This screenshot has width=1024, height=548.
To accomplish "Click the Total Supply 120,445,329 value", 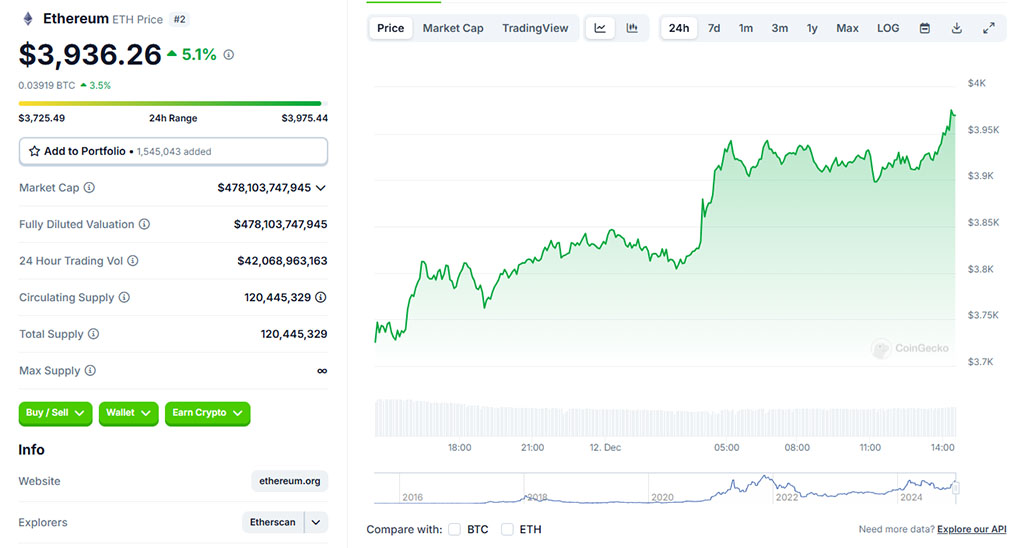I will pos(294,334).
